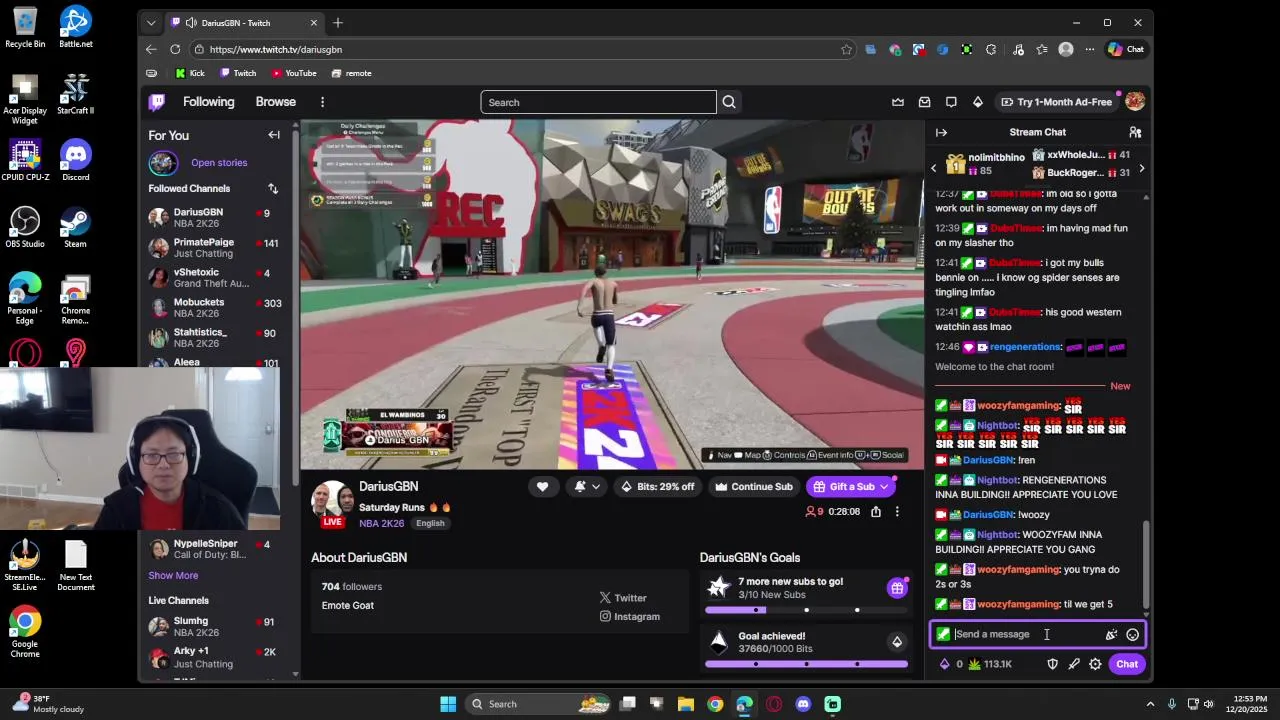Open the Twitch notifications inbox icon

coord(924,102)
